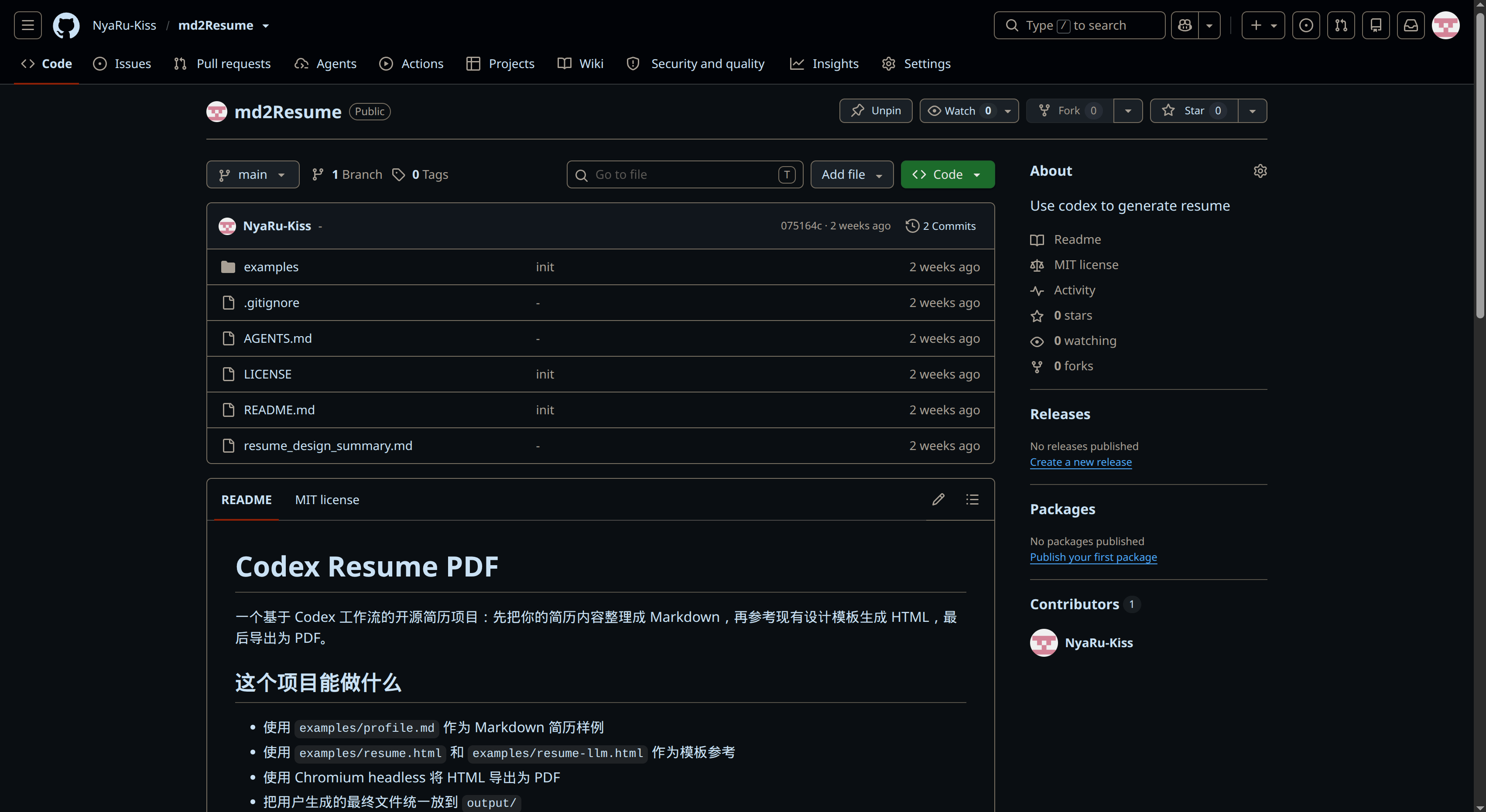Open the init commit message for examples

[x=544, y=267]
